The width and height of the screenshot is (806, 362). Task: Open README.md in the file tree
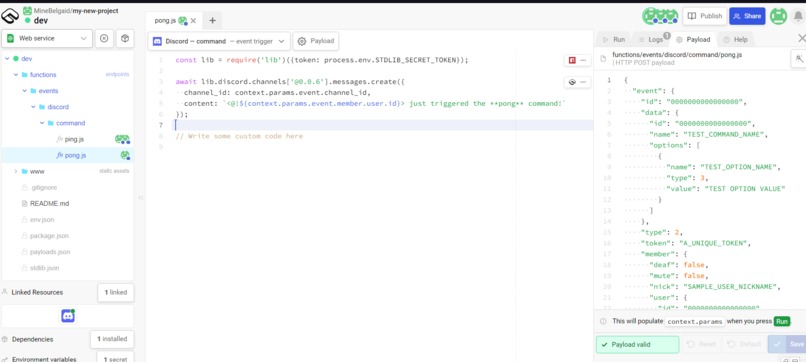pyautogui.click(x=49, y=204)
